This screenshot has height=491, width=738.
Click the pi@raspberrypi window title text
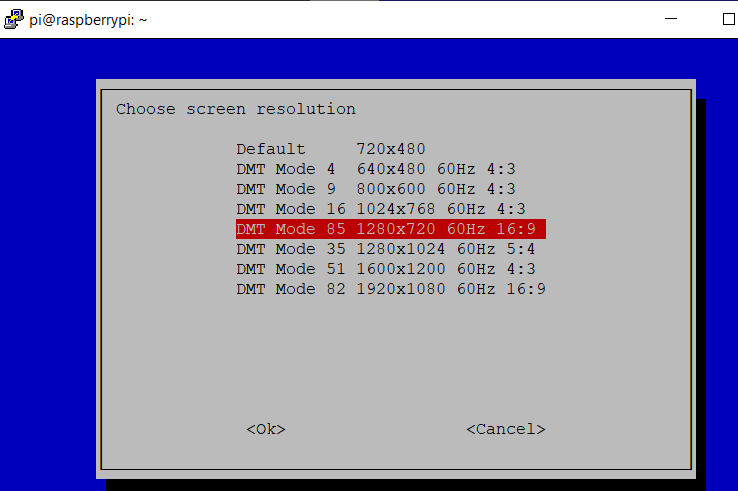click(88, 20)
